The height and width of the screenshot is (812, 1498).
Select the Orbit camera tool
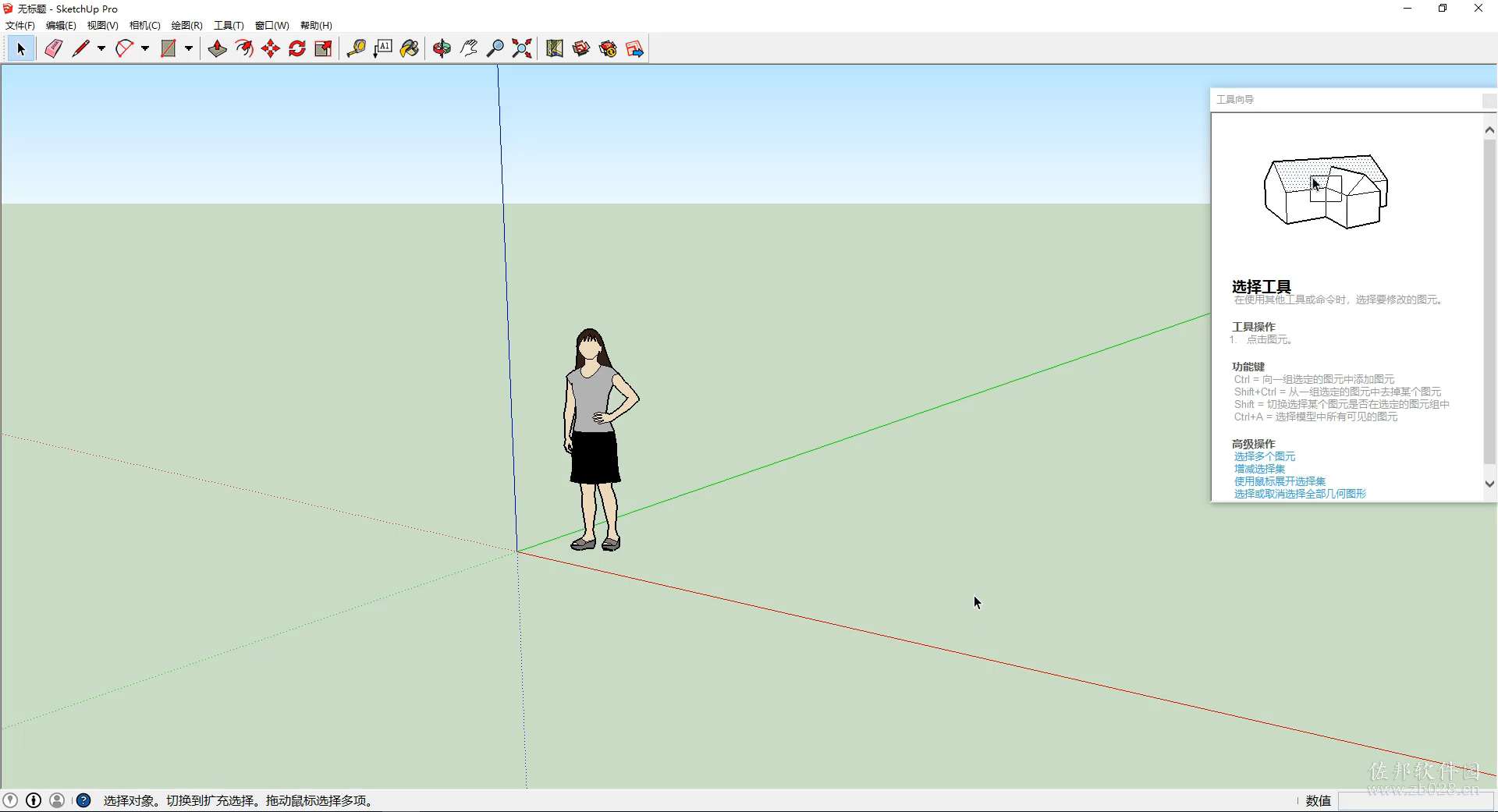click(x=442, y=49)
